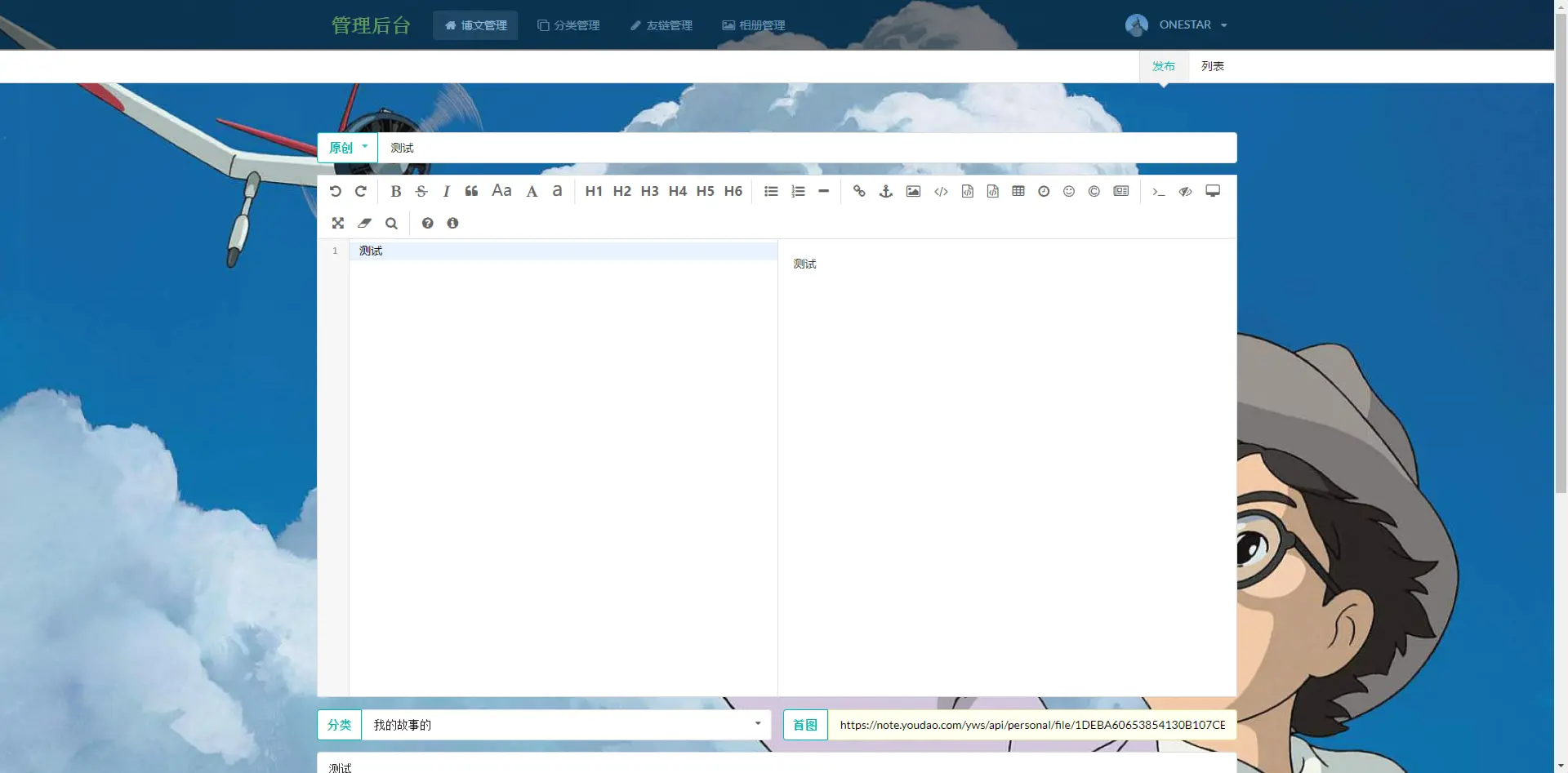Screen dimensions: 1568x773
Task: Insert a horizontal rule
Action: tap(824, 191)
